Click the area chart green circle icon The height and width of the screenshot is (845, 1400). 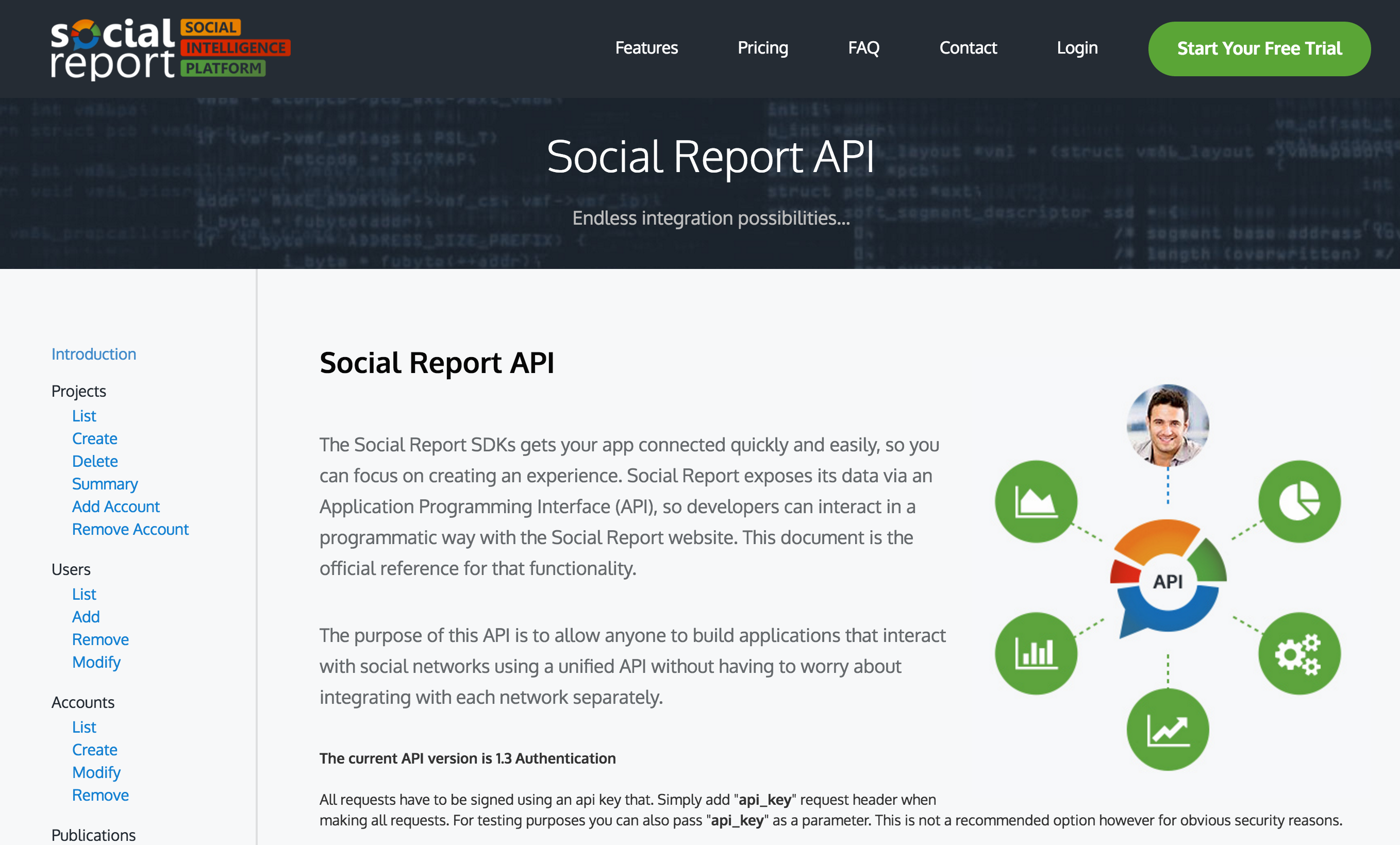(1035, 501)
